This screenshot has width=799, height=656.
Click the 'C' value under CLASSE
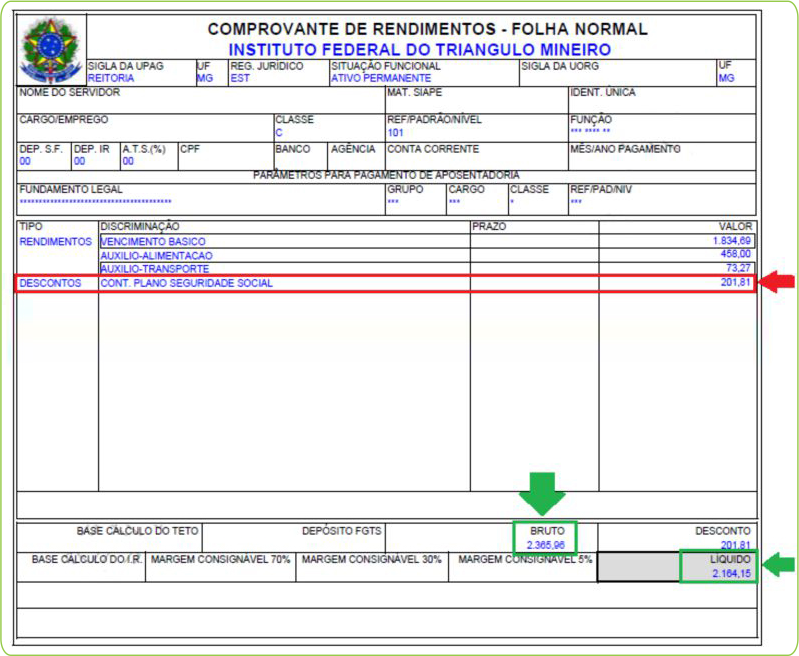pos(279,133)
